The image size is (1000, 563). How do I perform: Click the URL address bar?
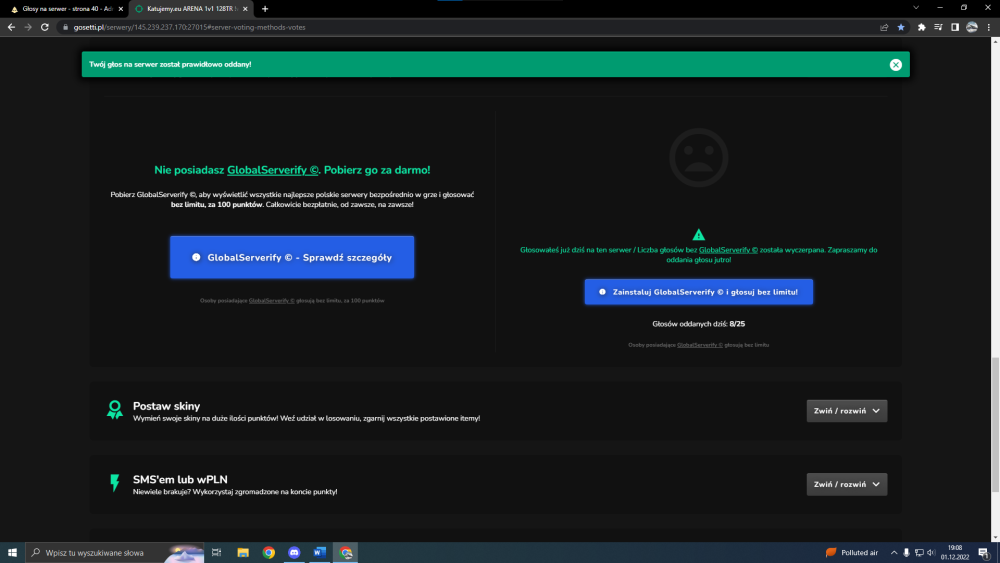(472, 27)
